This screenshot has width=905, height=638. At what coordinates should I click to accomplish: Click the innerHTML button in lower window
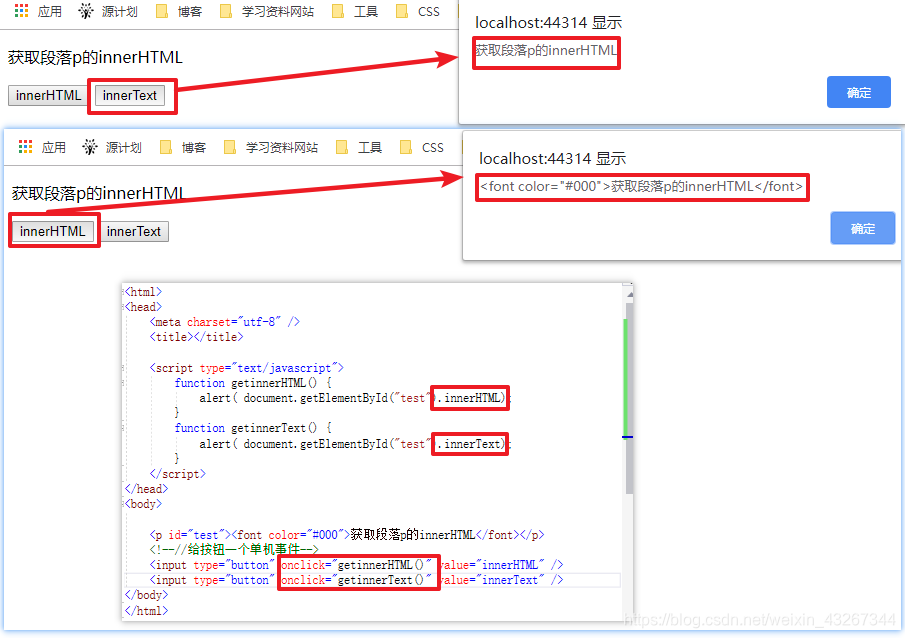pos(53,230)
